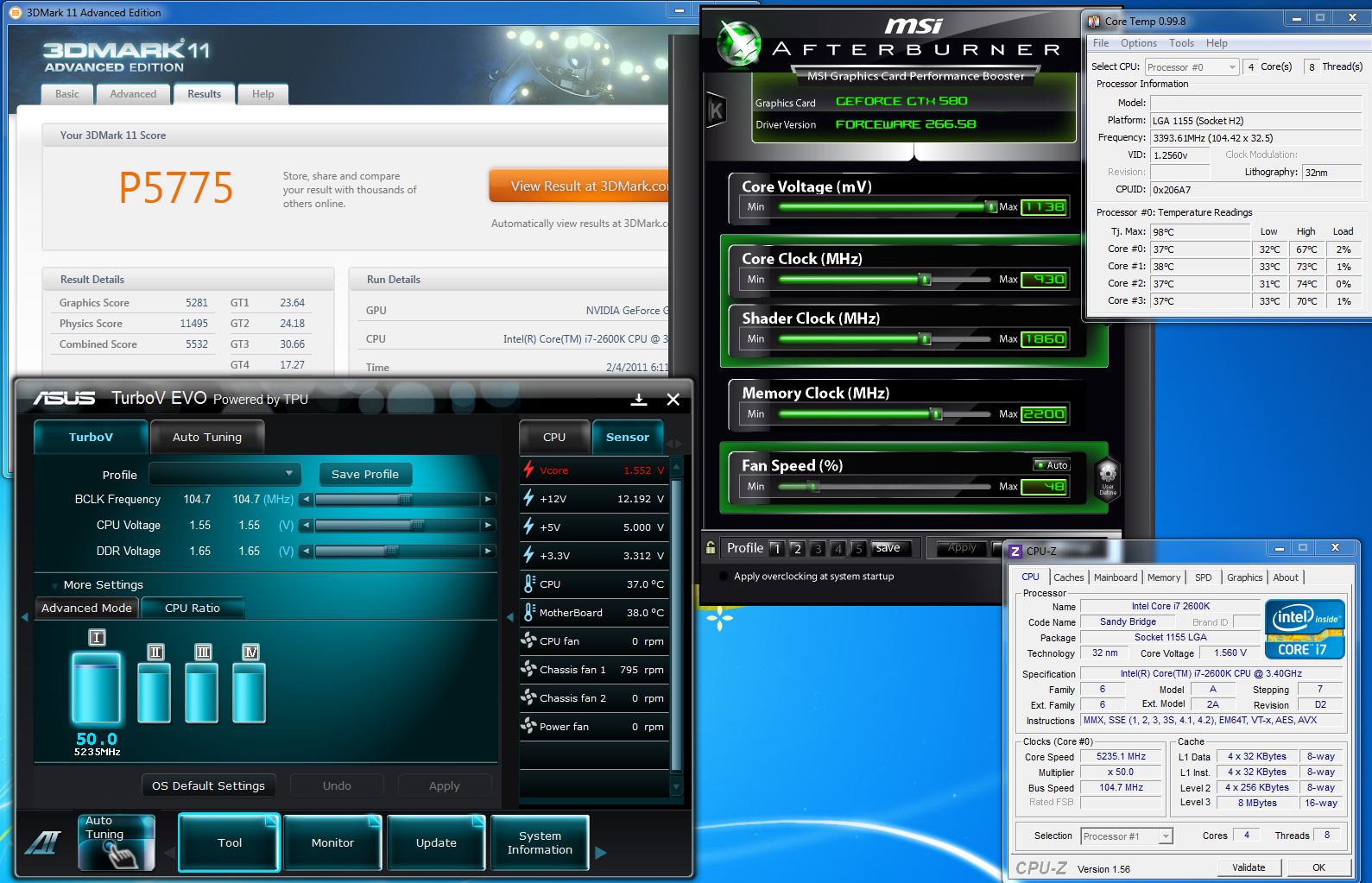
Task: Click the sensor panel left collapse arrow
Action: (509, 616)
